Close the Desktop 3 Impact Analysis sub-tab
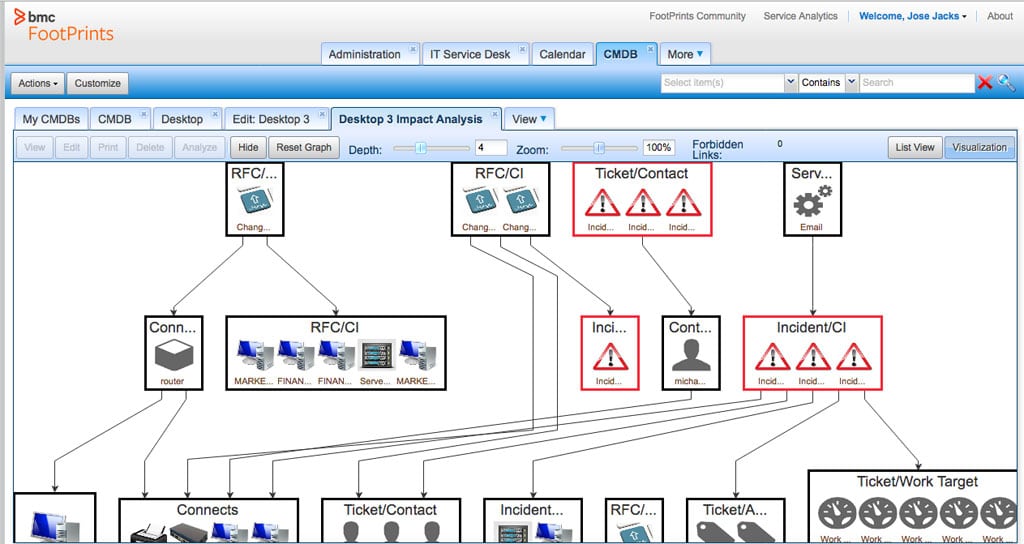 click(x=494, y=114)
